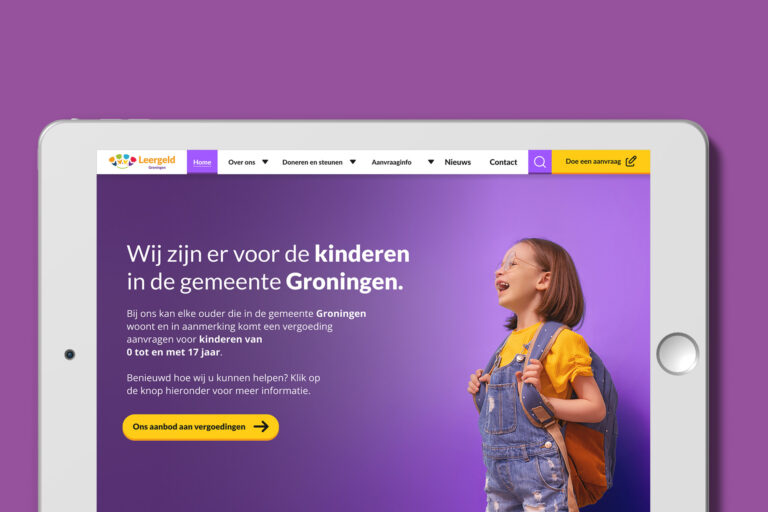Open the search magnifier icon

point(540,162)
